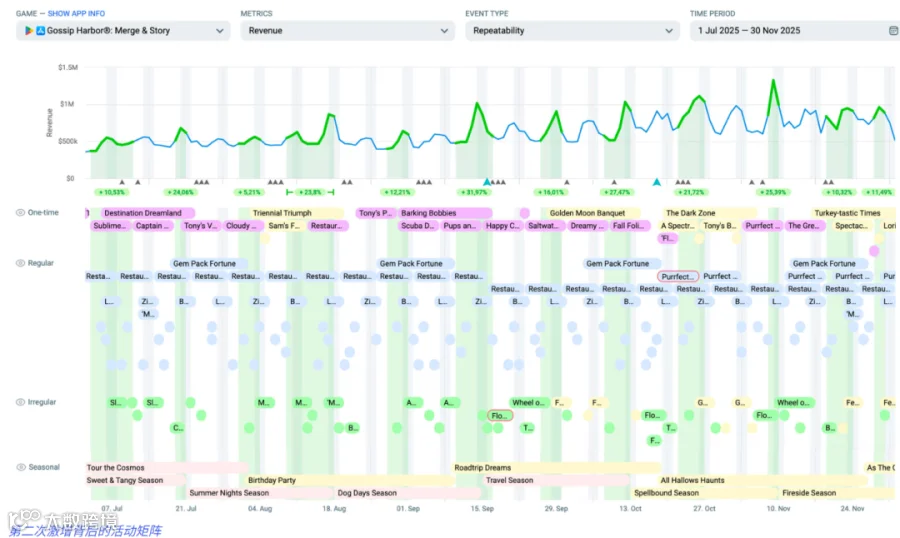The height and width of the screenshot is (538, 900).
Task: Click the +31,97% uplift badge
Action: pos(474,192)
